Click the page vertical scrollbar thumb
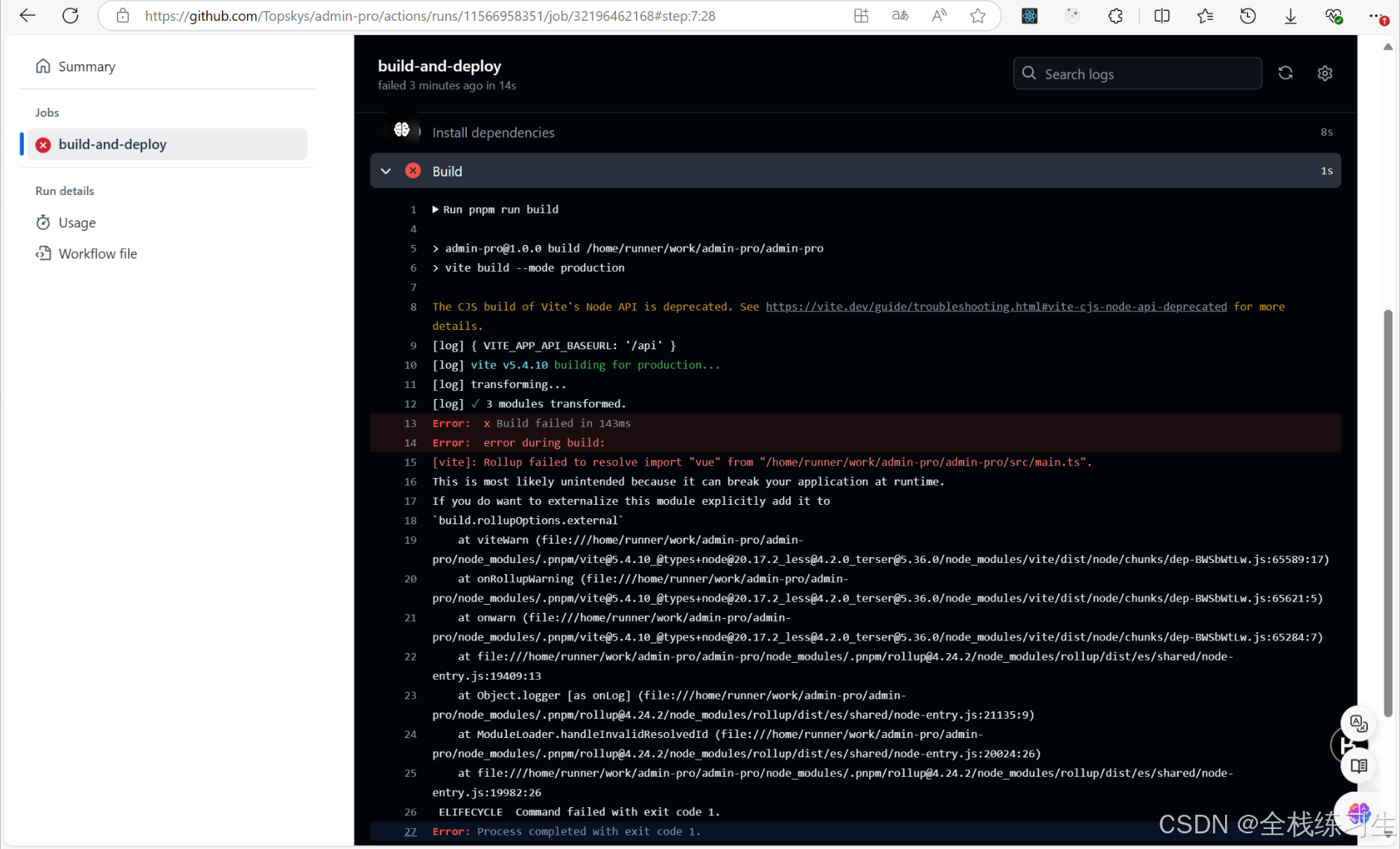This screenshot has width=1400, height=849. tap(1388, 514)
